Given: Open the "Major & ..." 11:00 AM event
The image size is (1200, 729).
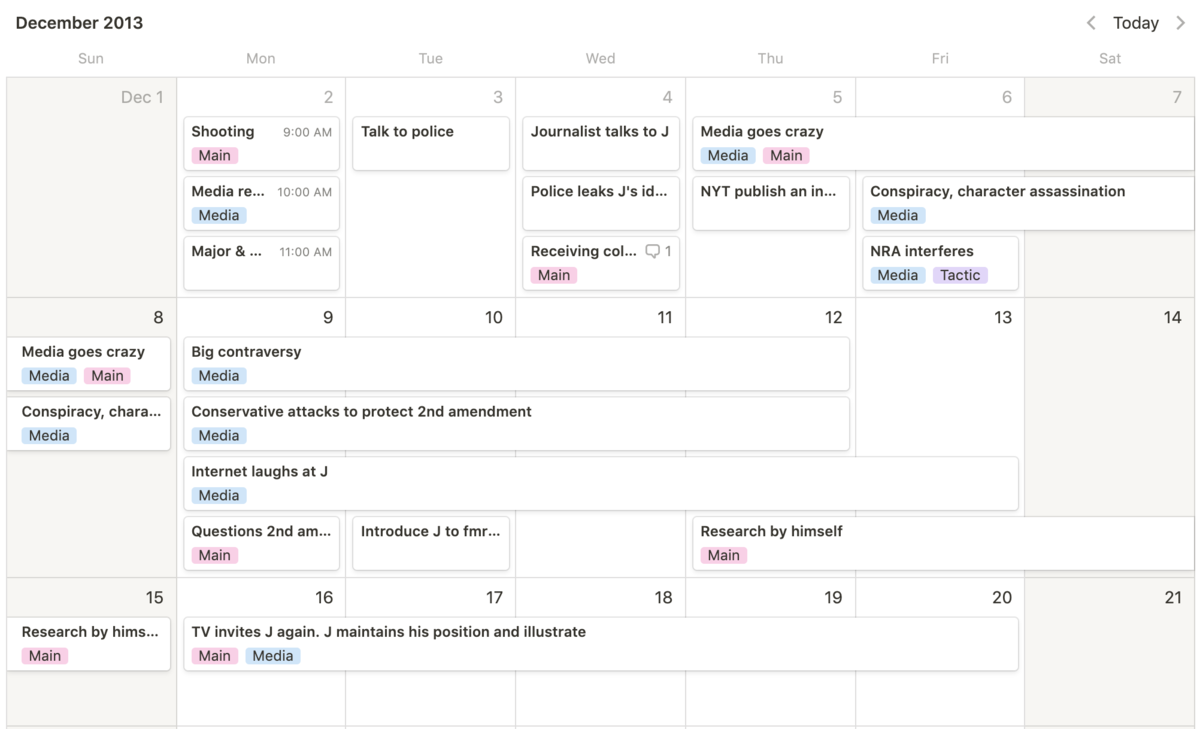Looking at the screenshot, I should [261, 262].
